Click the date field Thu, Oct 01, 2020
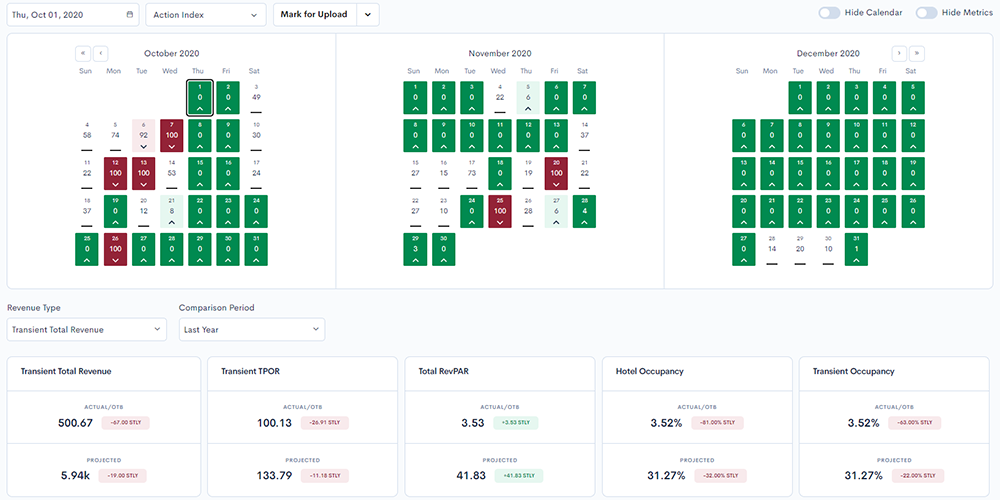The height and width of the screenshot is (500, 1000). coord(73,15)
